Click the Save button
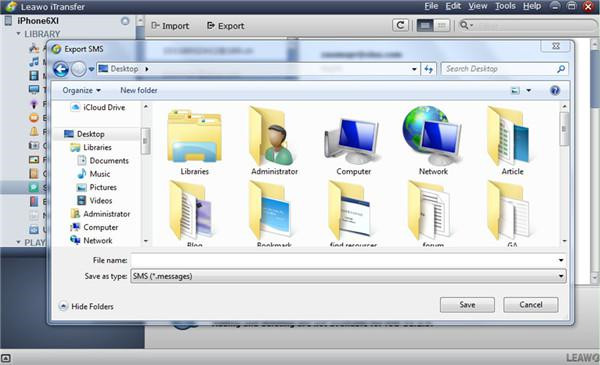Image resolution: width=600 pixels, height=365 pixels. 467,305
